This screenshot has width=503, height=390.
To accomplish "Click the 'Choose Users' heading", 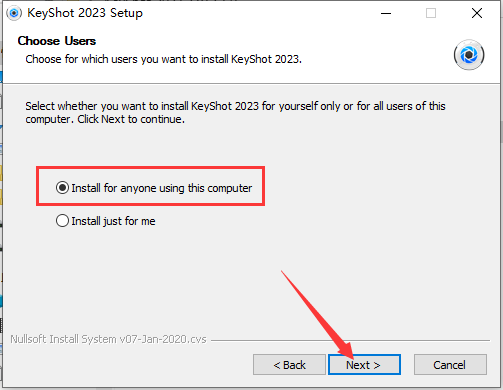I will coord(57,41).
